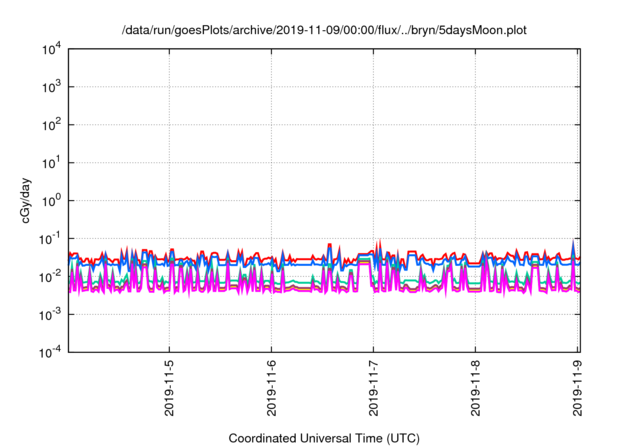Click the 2019-11-05 date tick label
Viewport: 640px width, 448px height.
coord(170,390)
